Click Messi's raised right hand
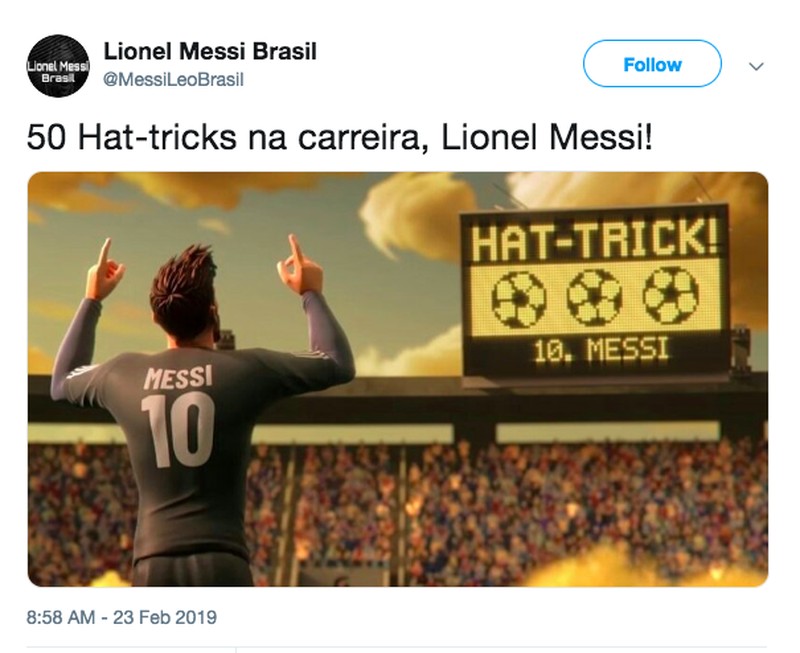Screen dimensions: 800x653 (300, 264)
